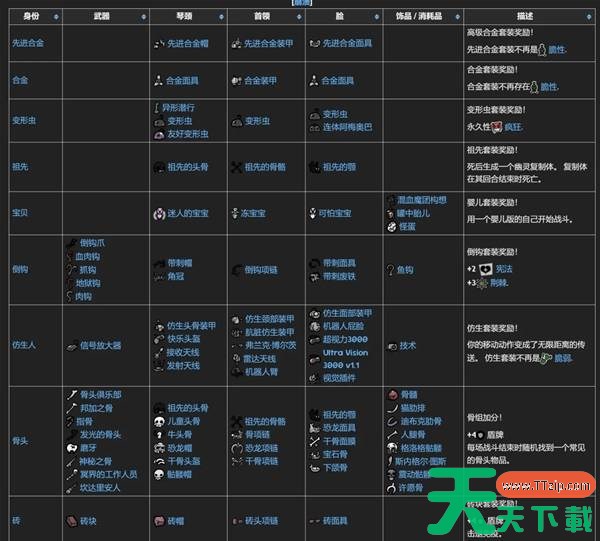
Task: Open the 弗兰克·博尔茨 link
Action: click(x=271, y=345)
